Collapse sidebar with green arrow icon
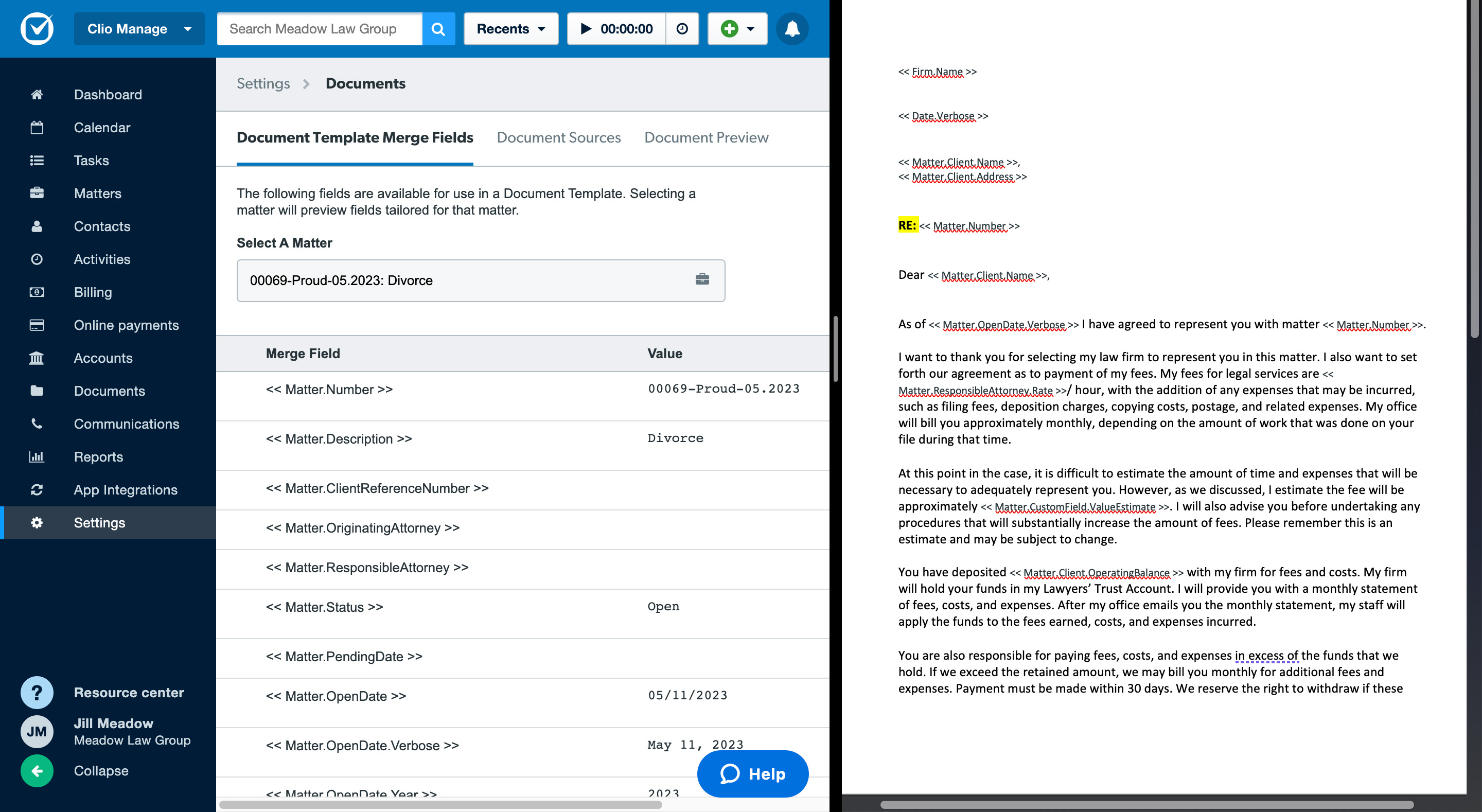Viewport: 1482px width, 812px height. pyautogui.click(x=37, y=770)
